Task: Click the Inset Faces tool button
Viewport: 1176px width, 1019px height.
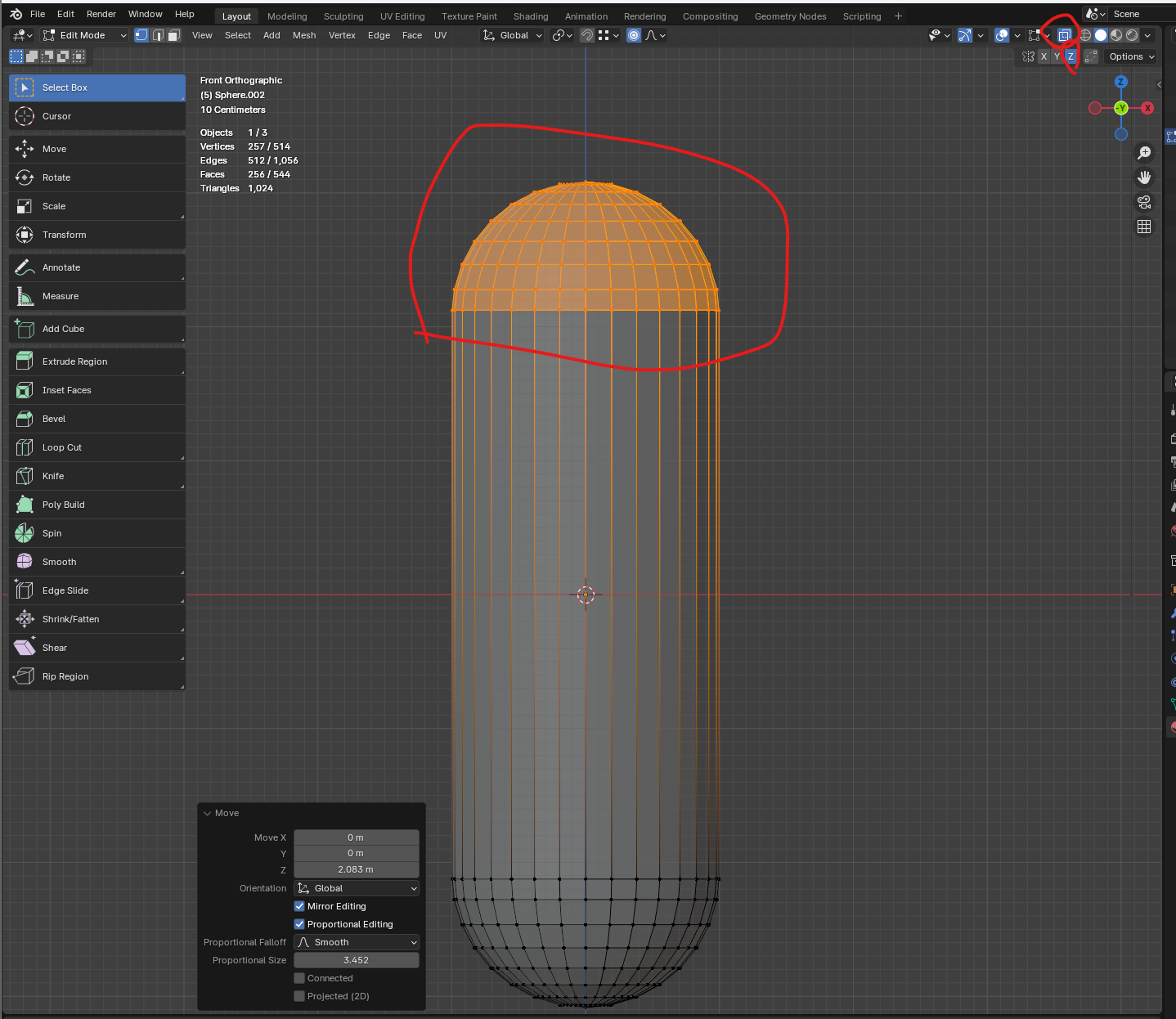Action: 66,390
